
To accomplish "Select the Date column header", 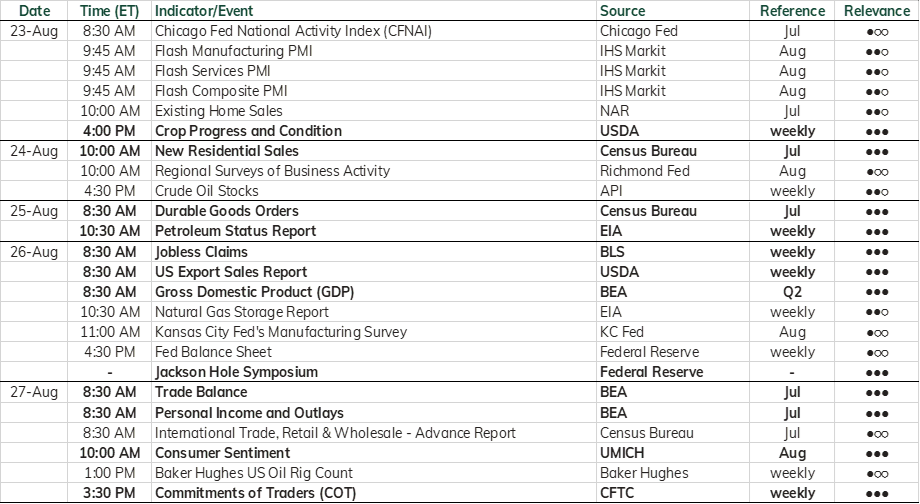I will (x=34, y=11).
